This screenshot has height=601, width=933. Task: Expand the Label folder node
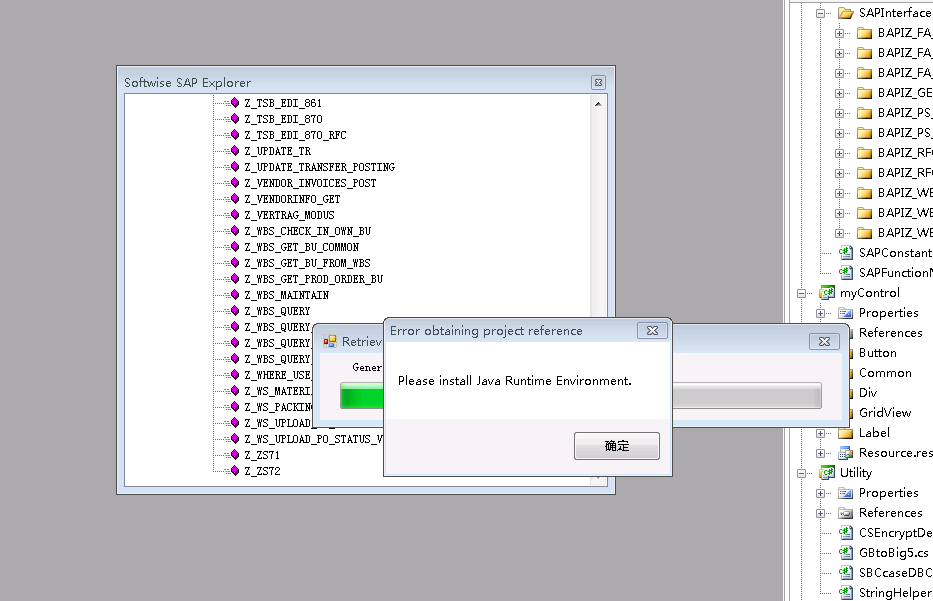[x=821, y=433]
